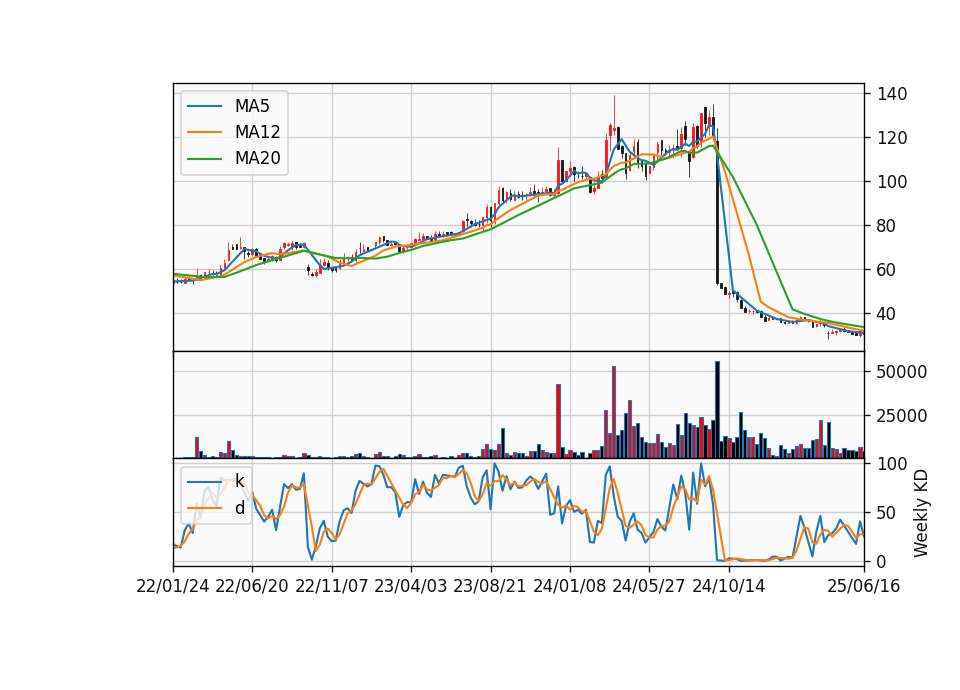Click the k legend label in KD panel
Screen dimensions: 960x690
click(x=239, y=481)
